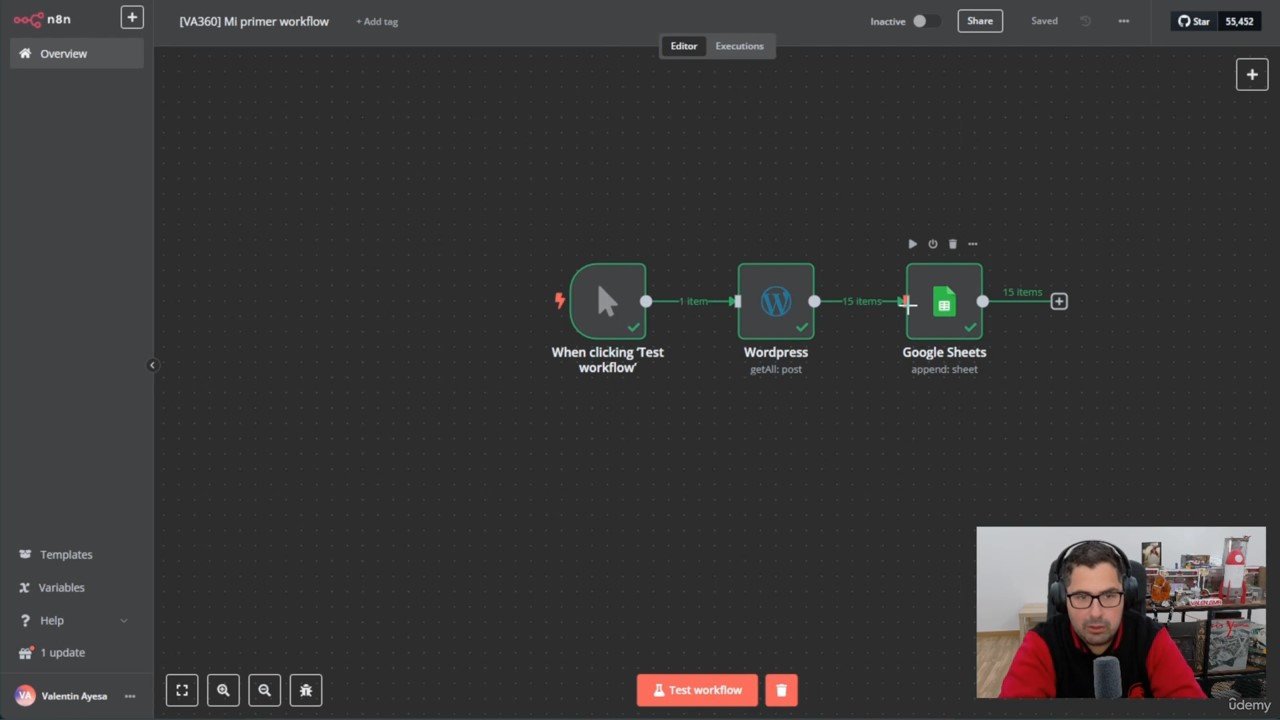
Task: Open the Overview page
Action: (77, 54)
